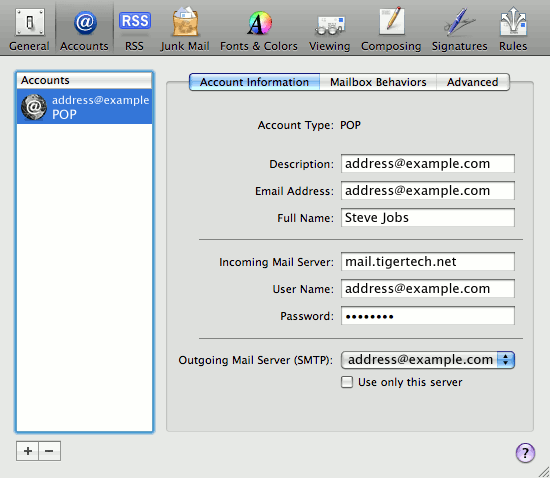Open Junk Mail preferences
The width and height of the screenshot is (550, 478).
(x=185, y=30)
